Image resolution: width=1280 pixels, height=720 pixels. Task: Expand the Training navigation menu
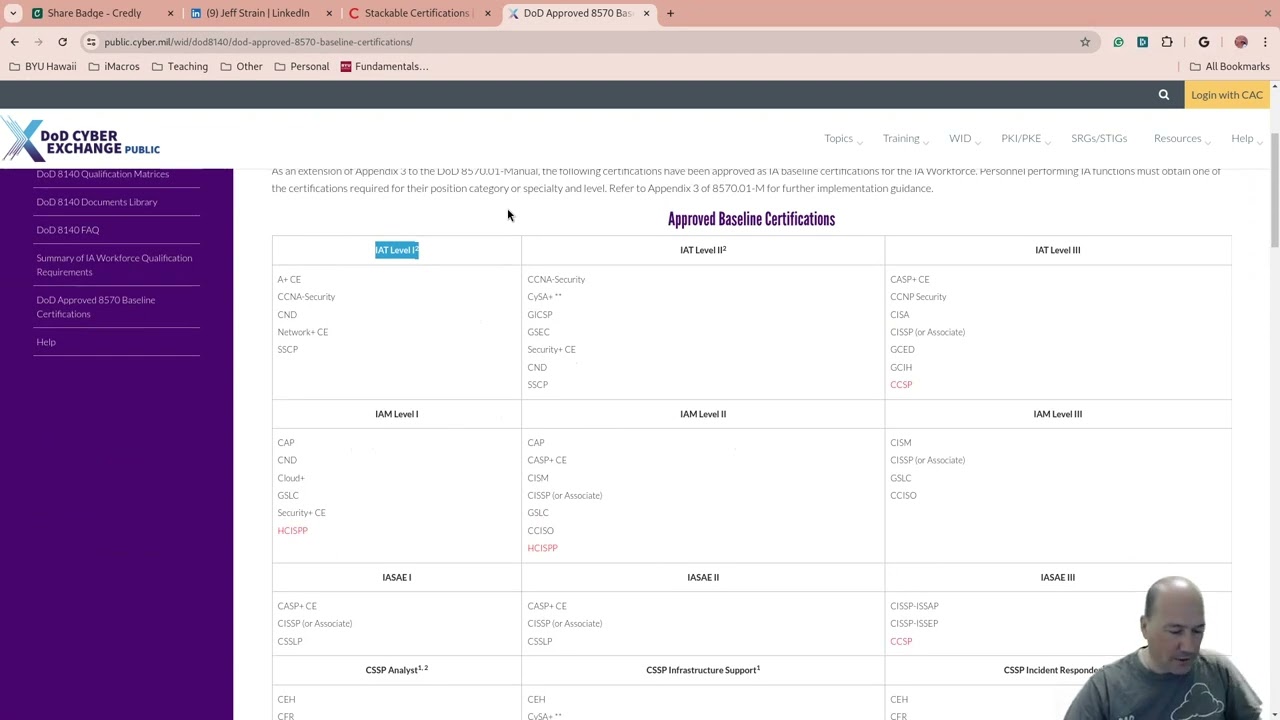click(x=905, y=139)
